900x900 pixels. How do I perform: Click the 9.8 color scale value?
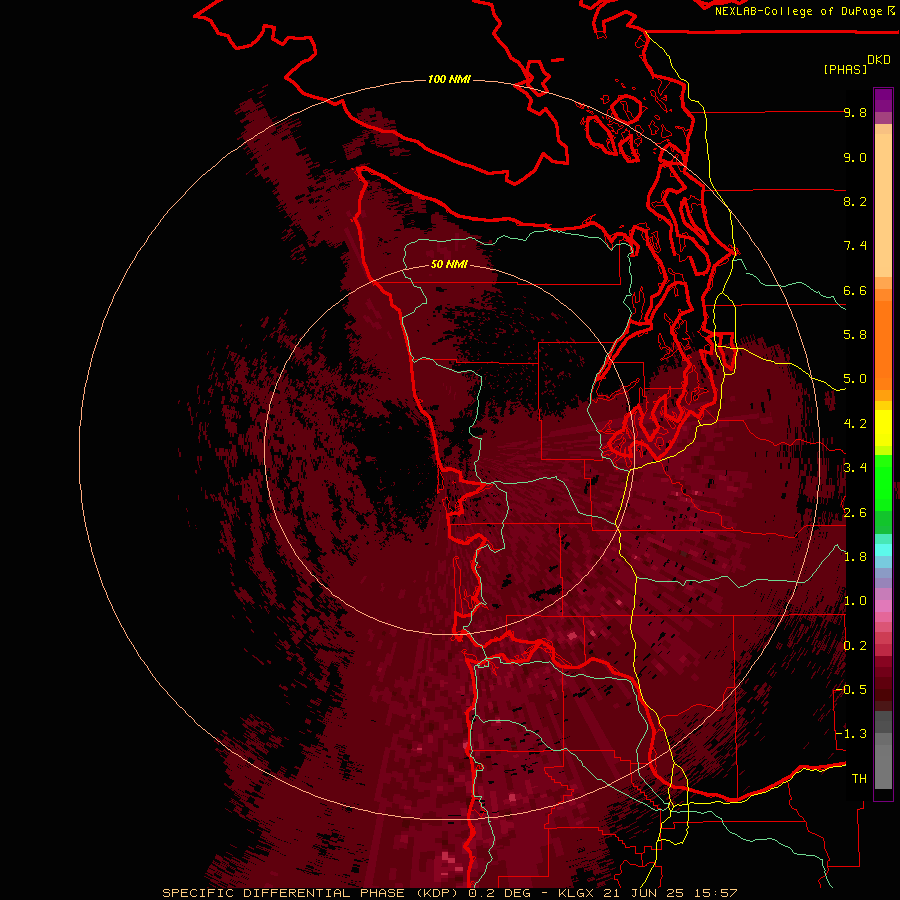click(855, 112)
